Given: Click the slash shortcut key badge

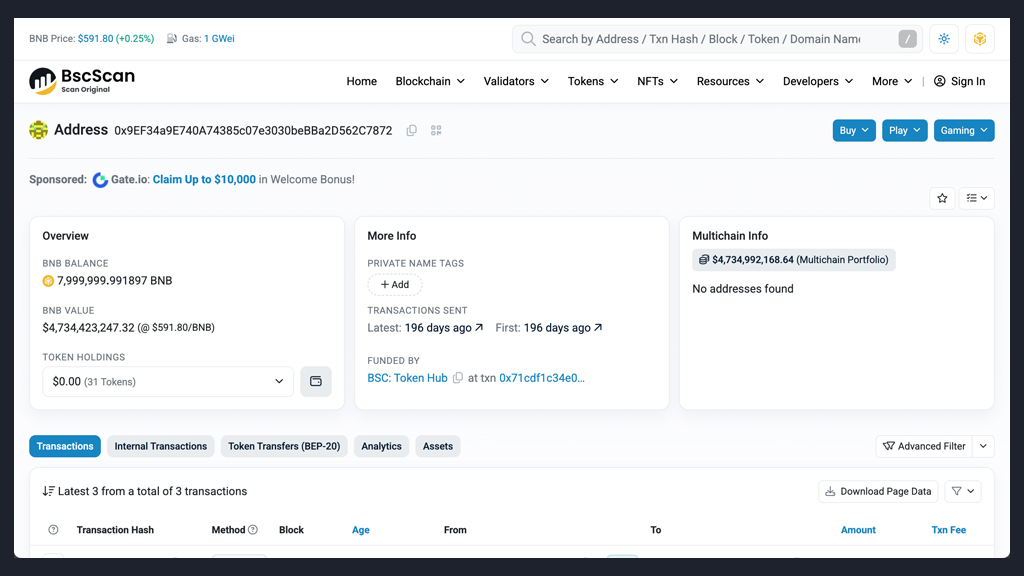Looking at the screenshot, I should click(907, 39).
